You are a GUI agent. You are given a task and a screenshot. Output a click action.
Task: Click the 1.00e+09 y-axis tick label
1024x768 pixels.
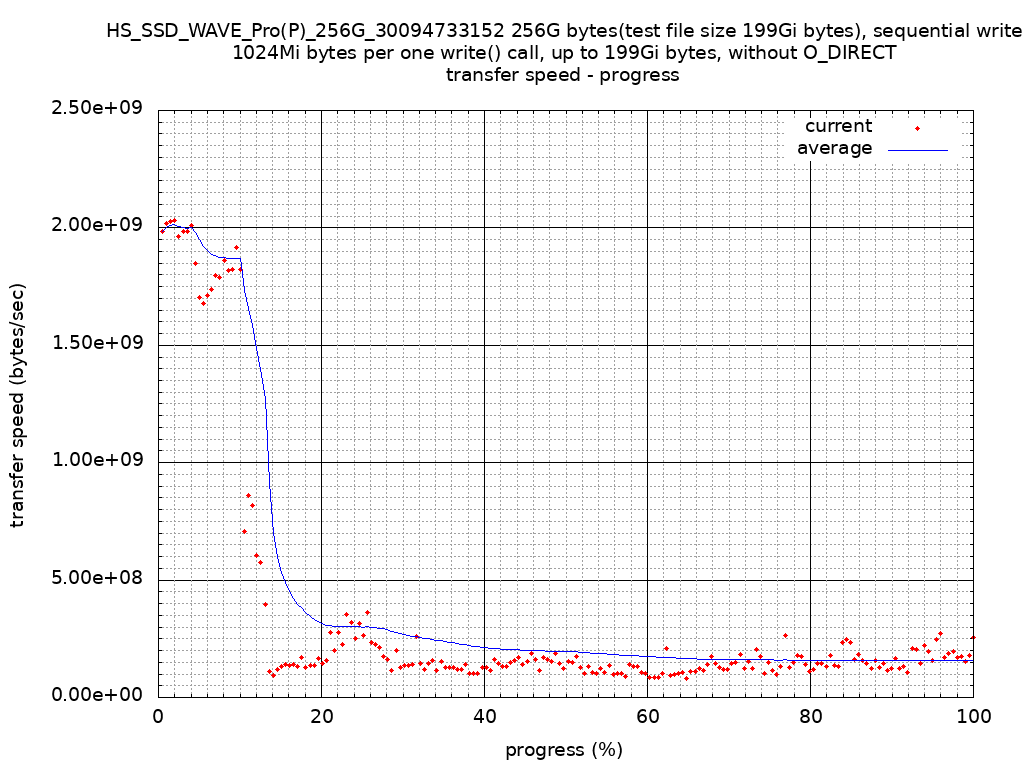coord(99,460)
